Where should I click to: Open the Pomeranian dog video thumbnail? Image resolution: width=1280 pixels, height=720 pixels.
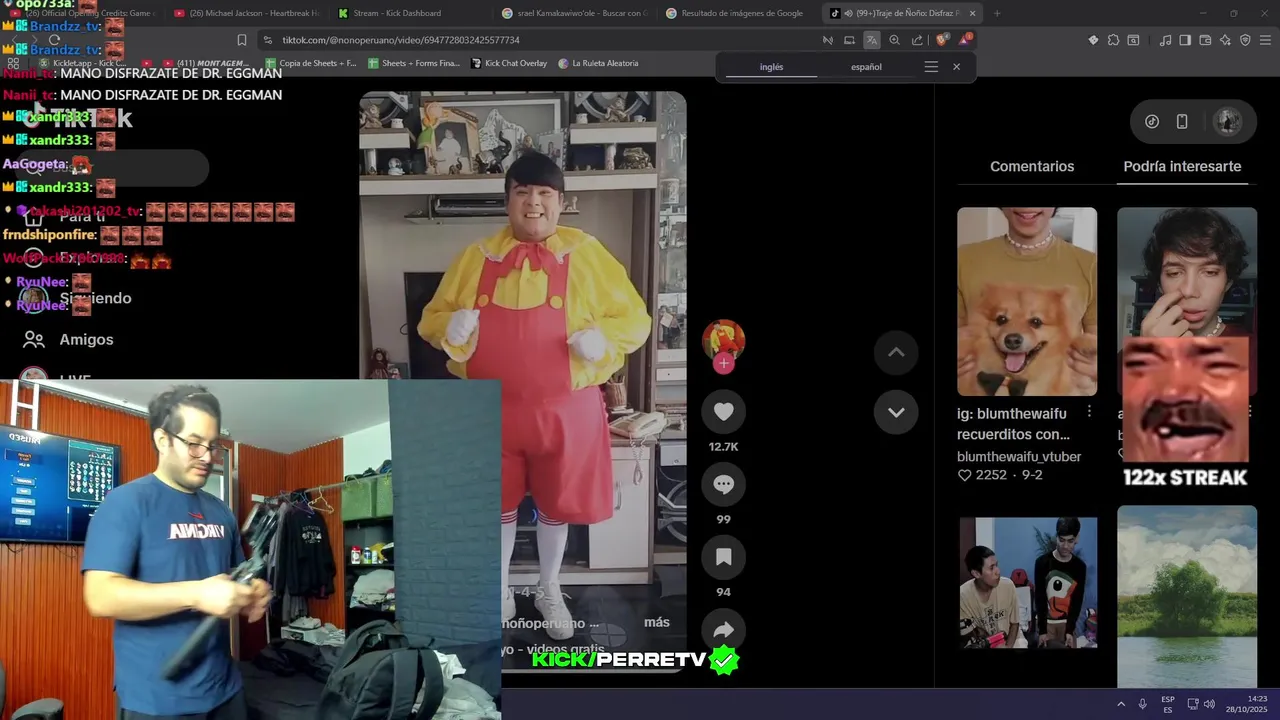click(x=1027, y=301)
